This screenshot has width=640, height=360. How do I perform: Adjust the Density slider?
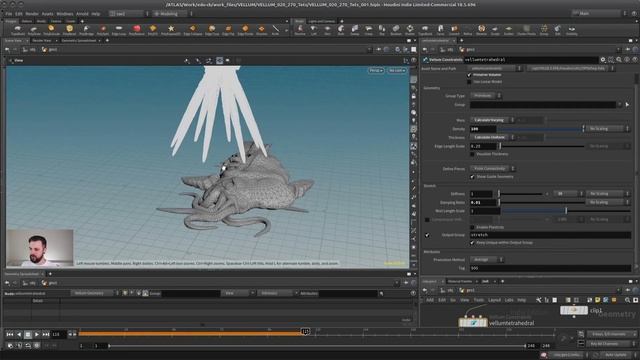click(541, 129)
